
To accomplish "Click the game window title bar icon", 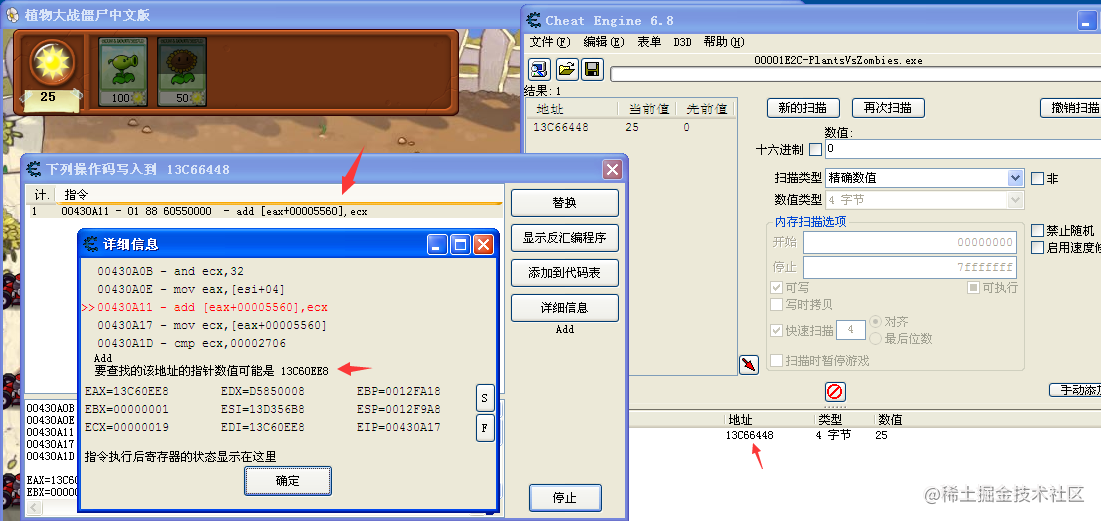I will pyautogui.click(x=12, y=15).
